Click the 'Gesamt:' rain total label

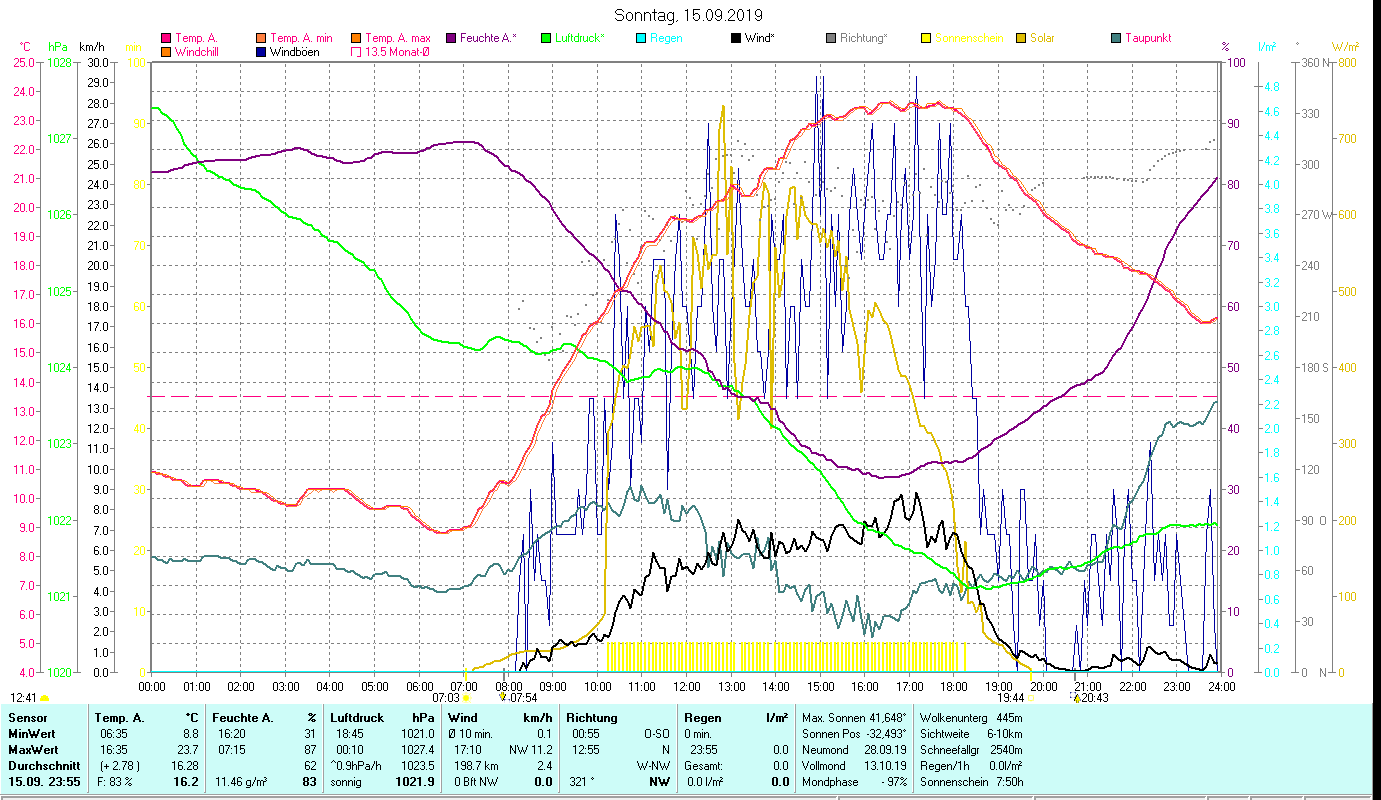tap(703, 765)
